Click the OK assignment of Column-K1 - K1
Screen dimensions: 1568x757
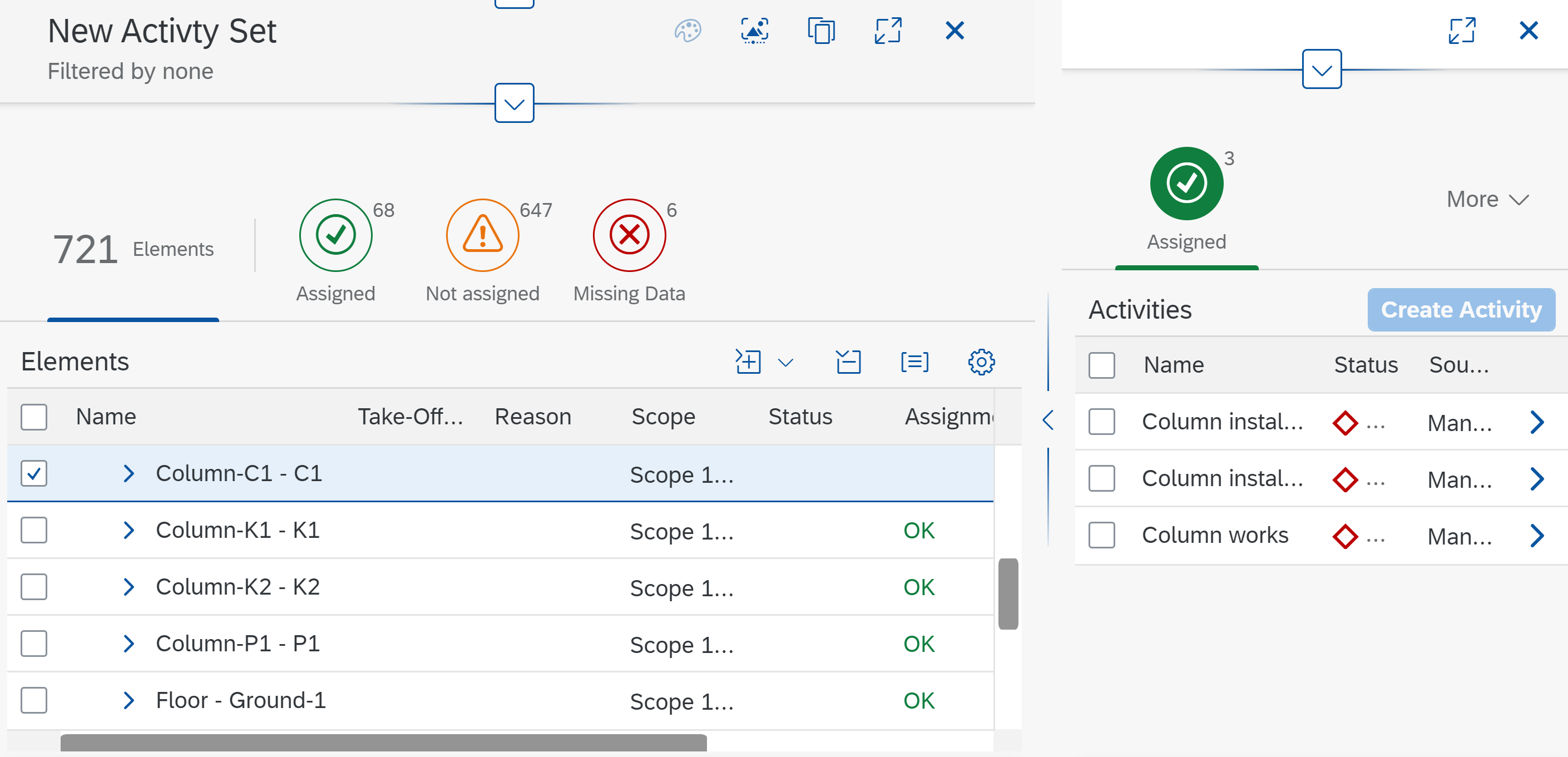click(918, 531)
